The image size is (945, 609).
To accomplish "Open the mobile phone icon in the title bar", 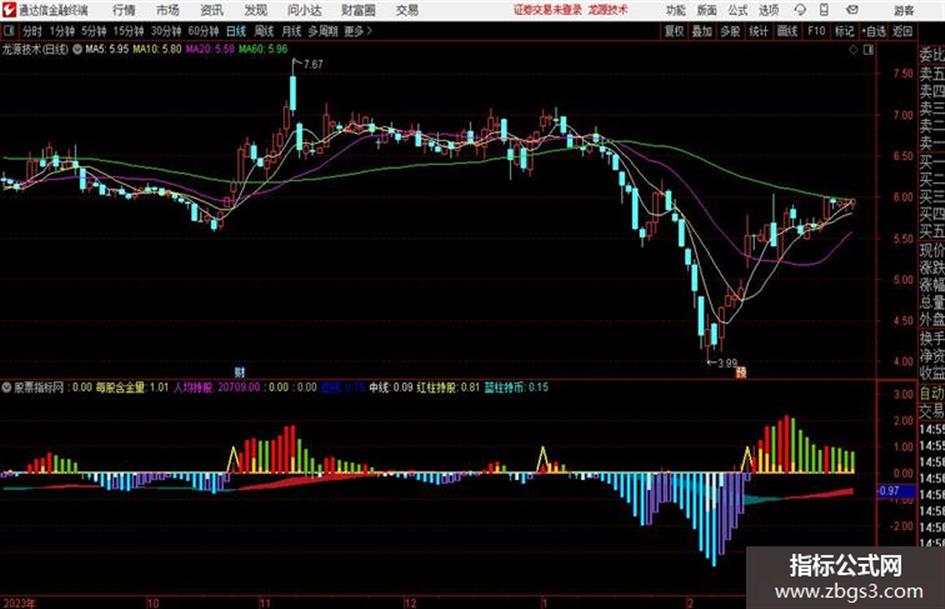I will [x=824, y=10].
